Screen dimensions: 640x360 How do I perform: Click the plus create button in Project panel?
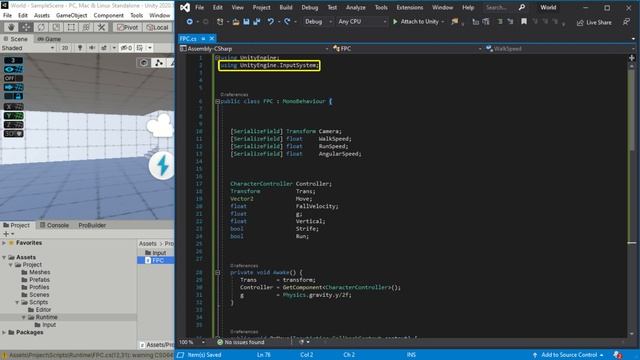(x=6, y=234)
